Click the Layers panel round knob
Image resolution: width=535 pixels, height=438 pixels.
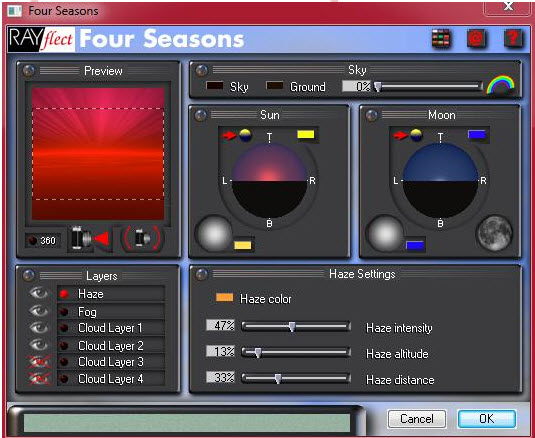[28, 275]
